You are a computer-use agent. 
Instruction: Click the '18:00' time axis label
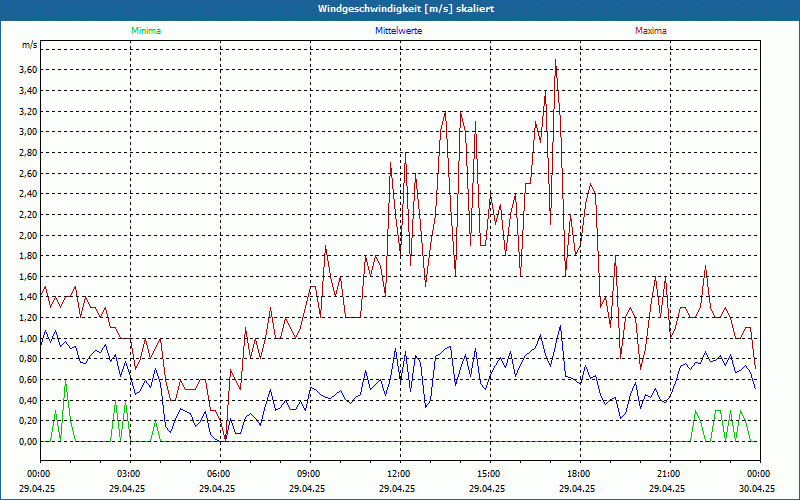click(580, 474)
